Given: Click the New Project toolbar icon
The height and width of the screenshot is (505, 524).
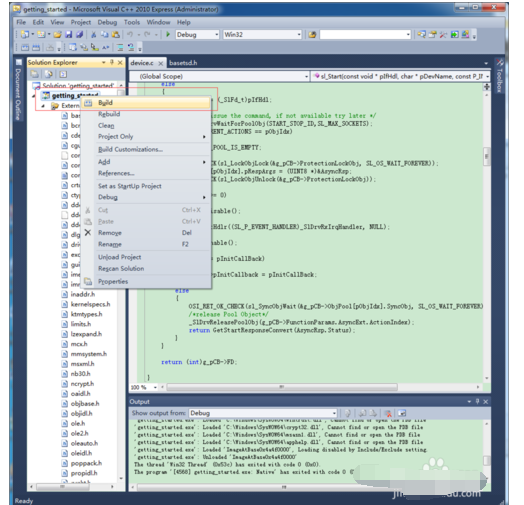Looking at the screenshot, I should tap(25, 34).
